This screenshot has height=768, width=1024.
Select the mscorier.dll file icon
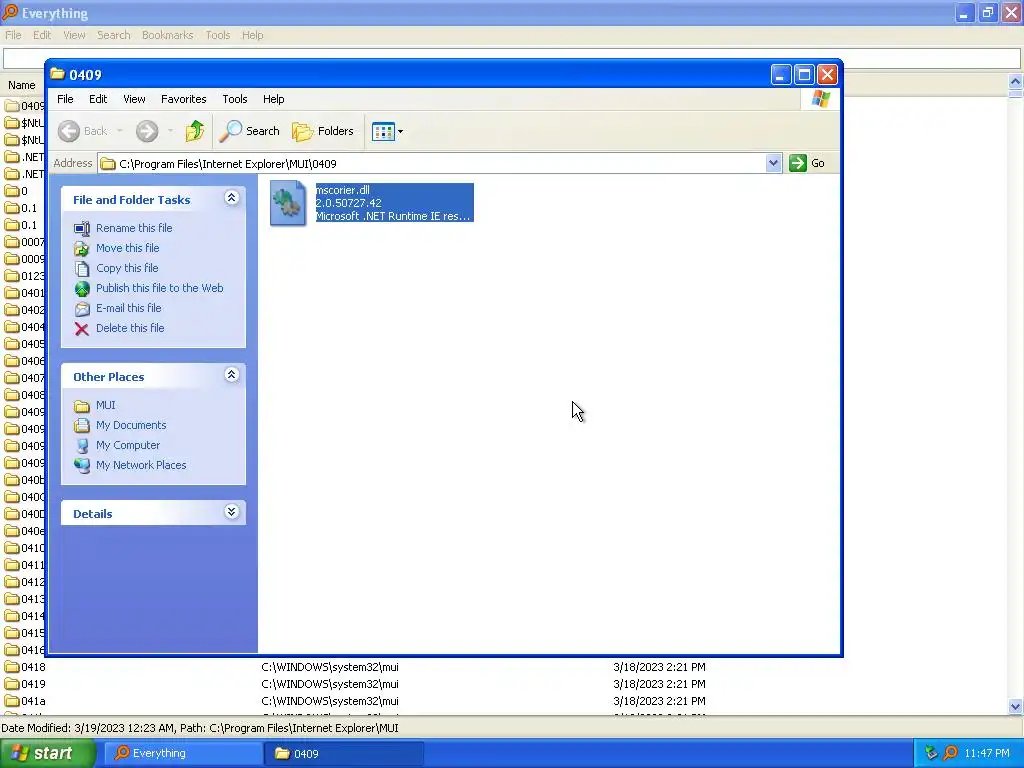(x=288, y=203)
